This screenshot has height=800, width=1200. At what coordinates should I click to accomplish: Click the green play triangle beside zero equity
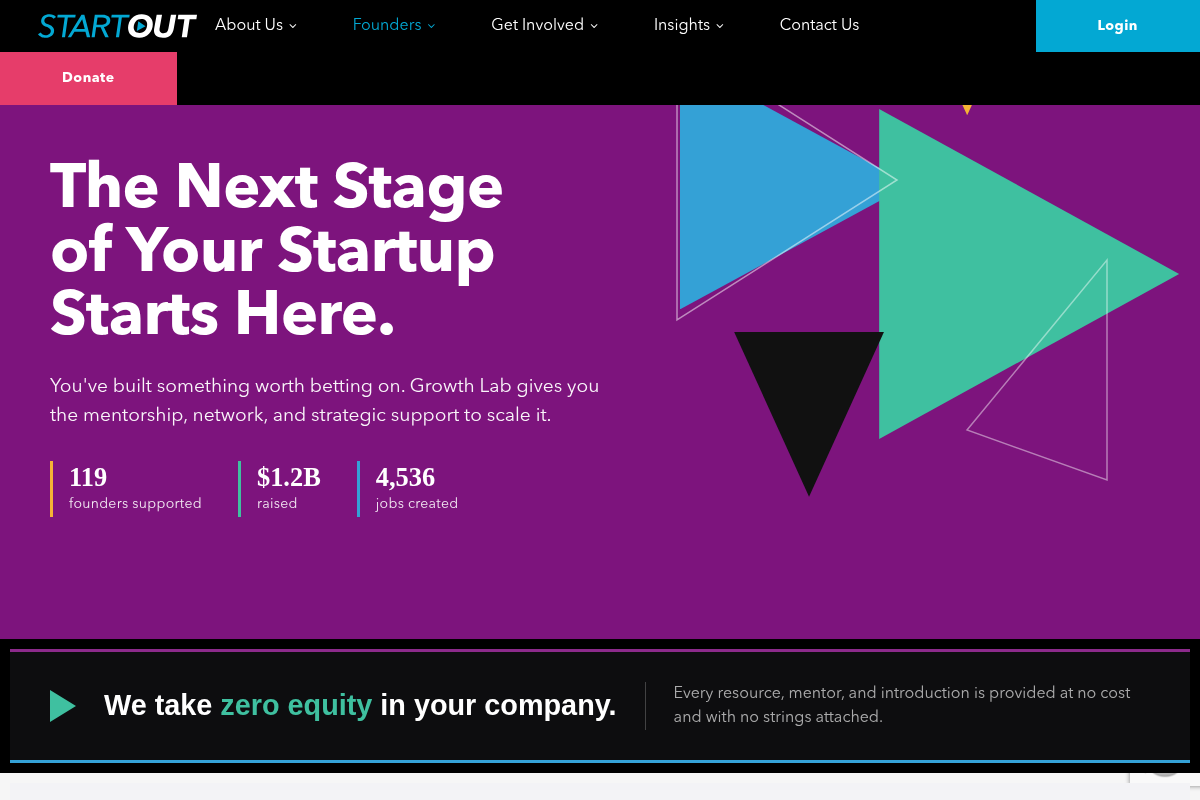(63, 706)
